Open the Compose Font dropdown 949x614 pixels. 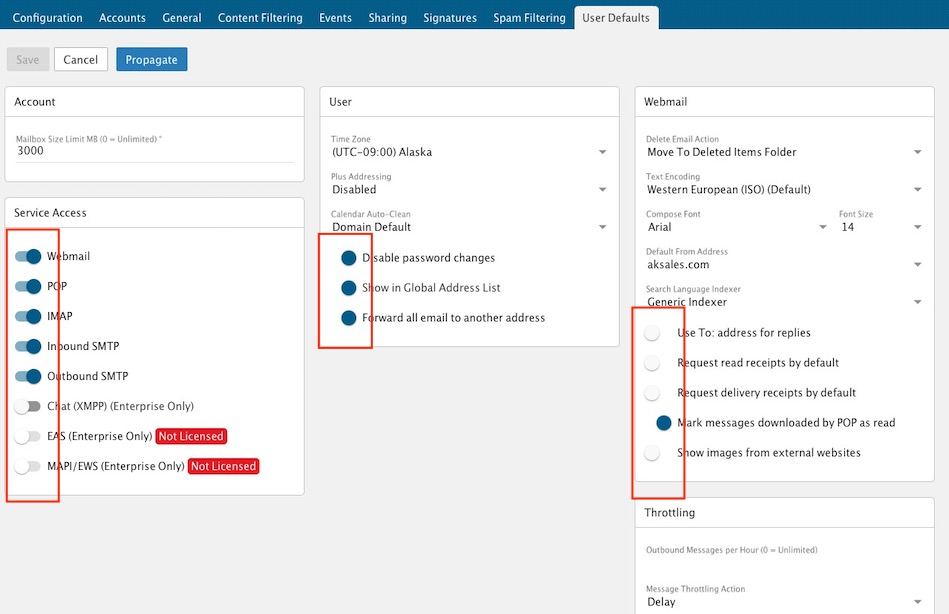pyautogui.click(x=737, y=227)
